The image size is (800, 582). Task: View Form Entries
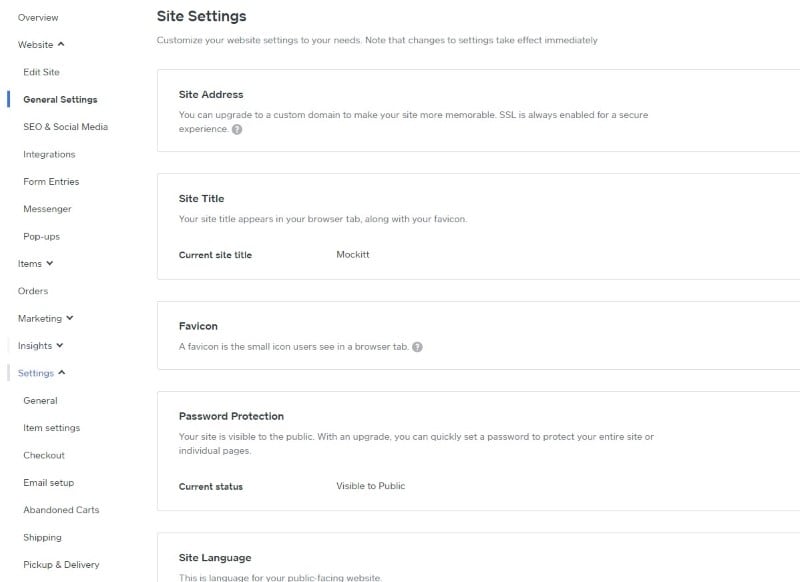(x=51, y=182)
